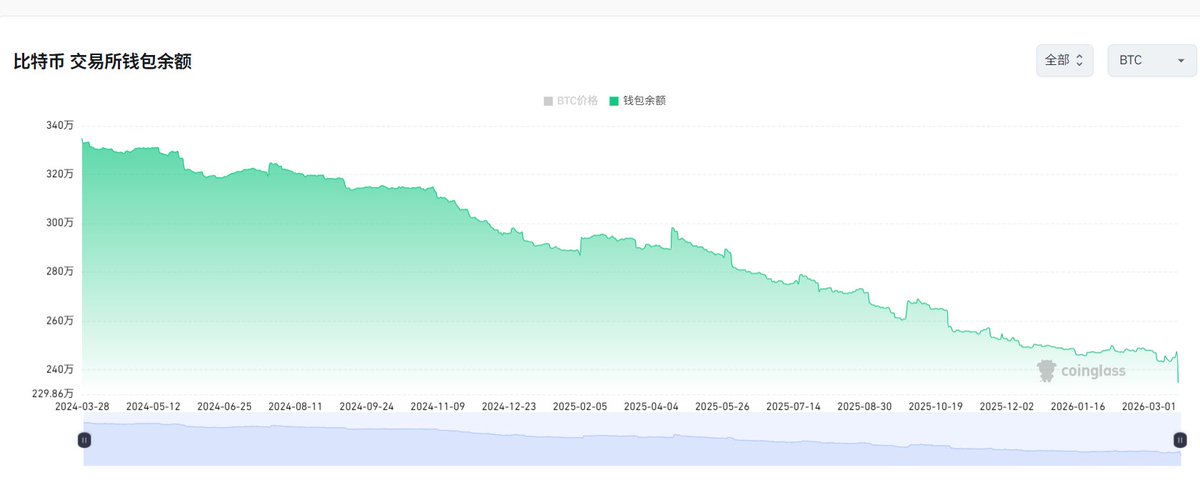This screenshot has width=1200, height=493.
Task: Click the 2024-11-09 date label
Action: click(437, 407)
